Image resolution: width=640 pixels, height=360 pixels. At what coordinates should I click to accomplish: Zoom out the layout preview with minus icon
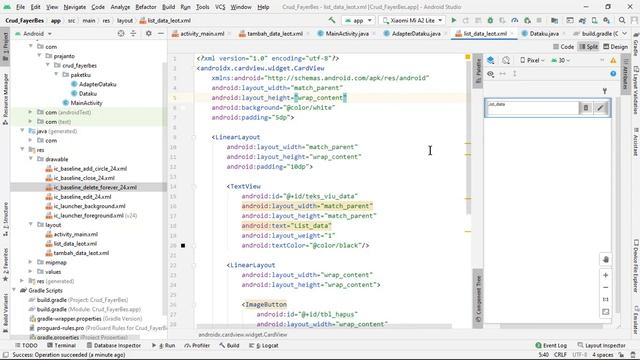point(606,287)
